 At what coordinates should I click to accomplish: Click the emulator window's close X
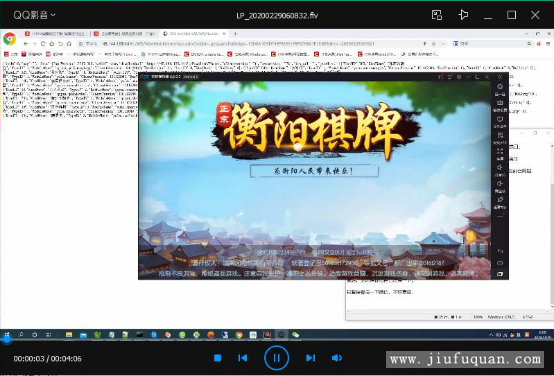pos(487,77)
